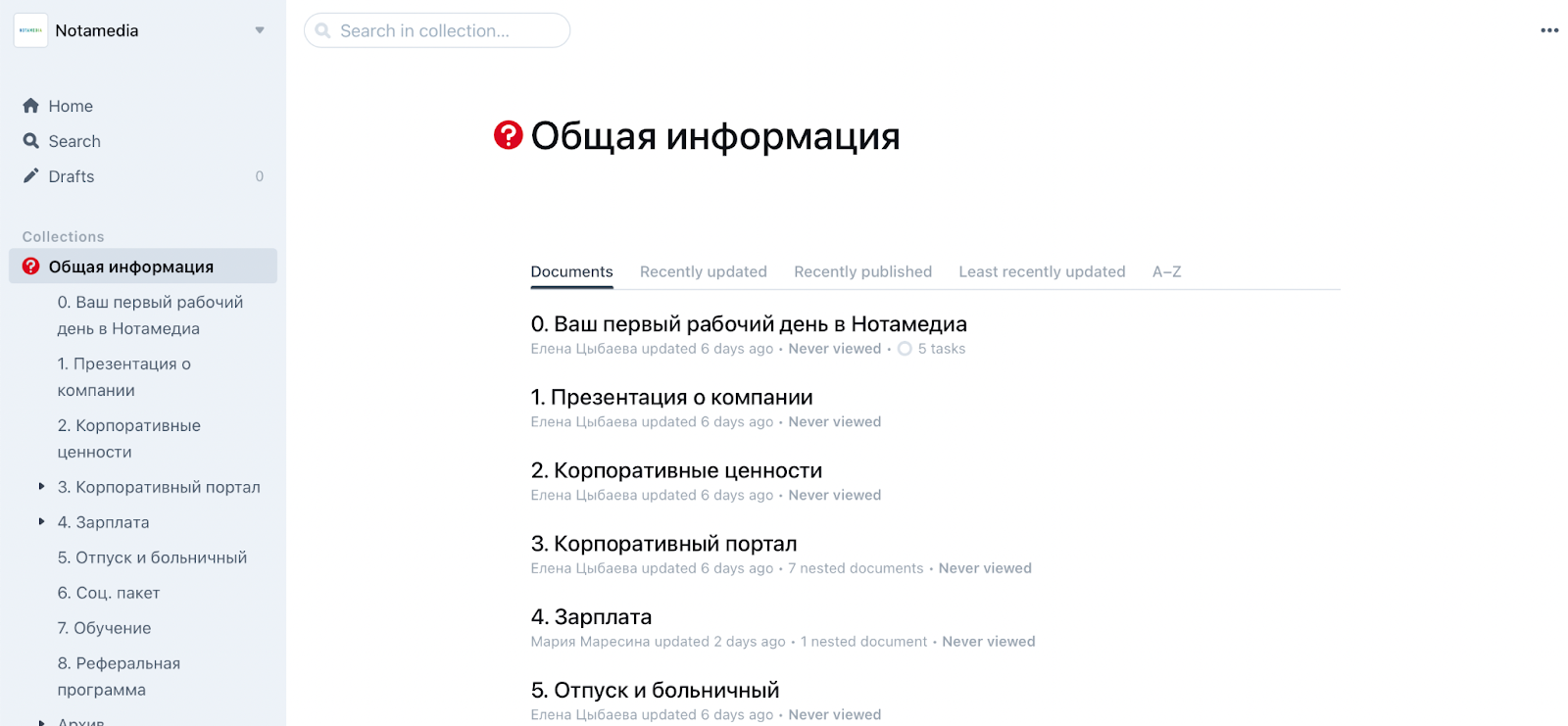Expand "3. Корпоративный портал" in sidebar tree
The height and width of the screenshot is (726, 1568).
[x=41, y=487]
